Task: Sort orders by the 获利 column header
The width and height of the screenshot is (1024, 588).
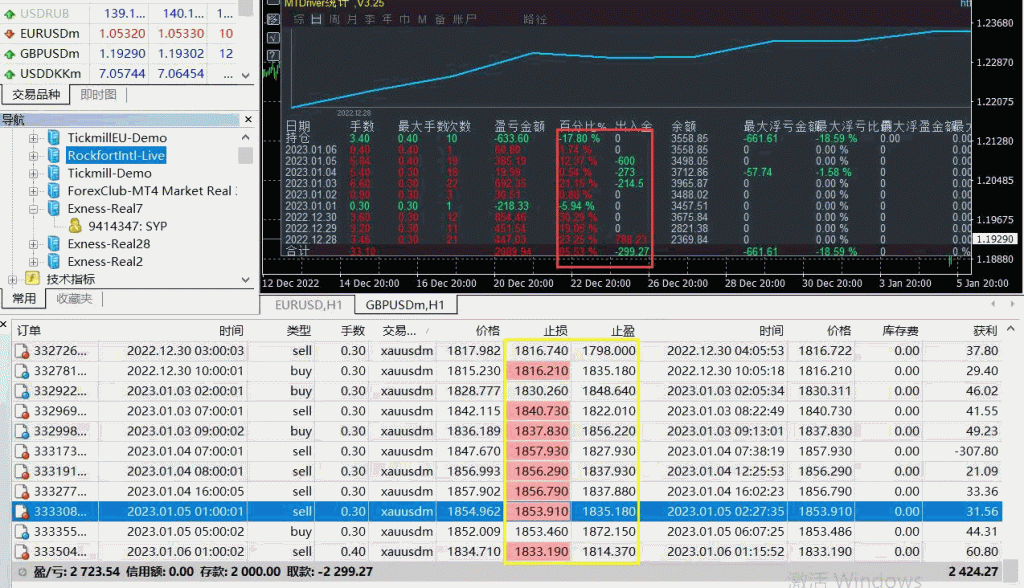Action: click(x=984, y=330)
